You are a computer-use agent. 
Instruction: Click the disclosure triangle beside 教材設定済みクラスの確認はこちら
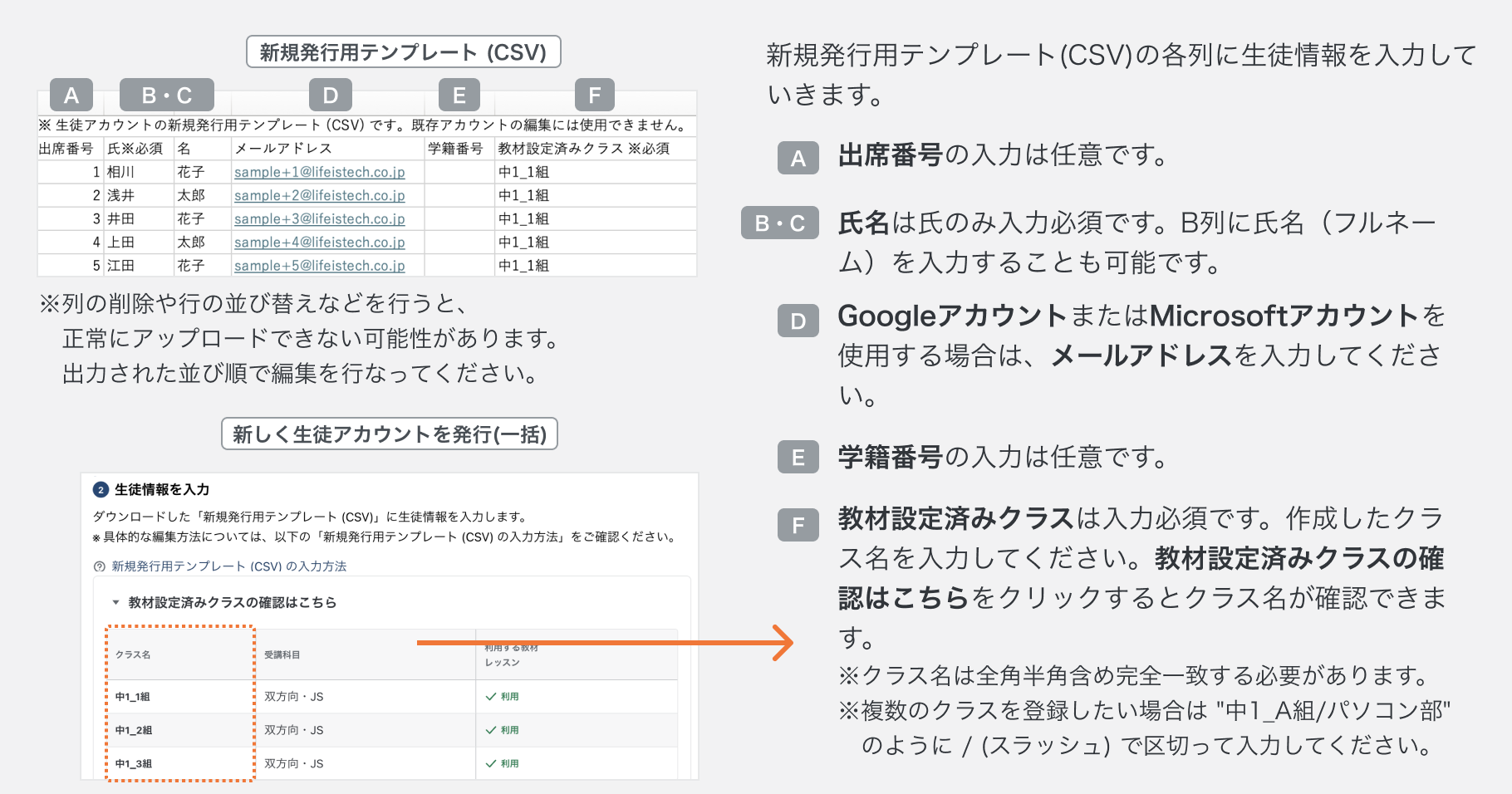click(x=115, y=602)
